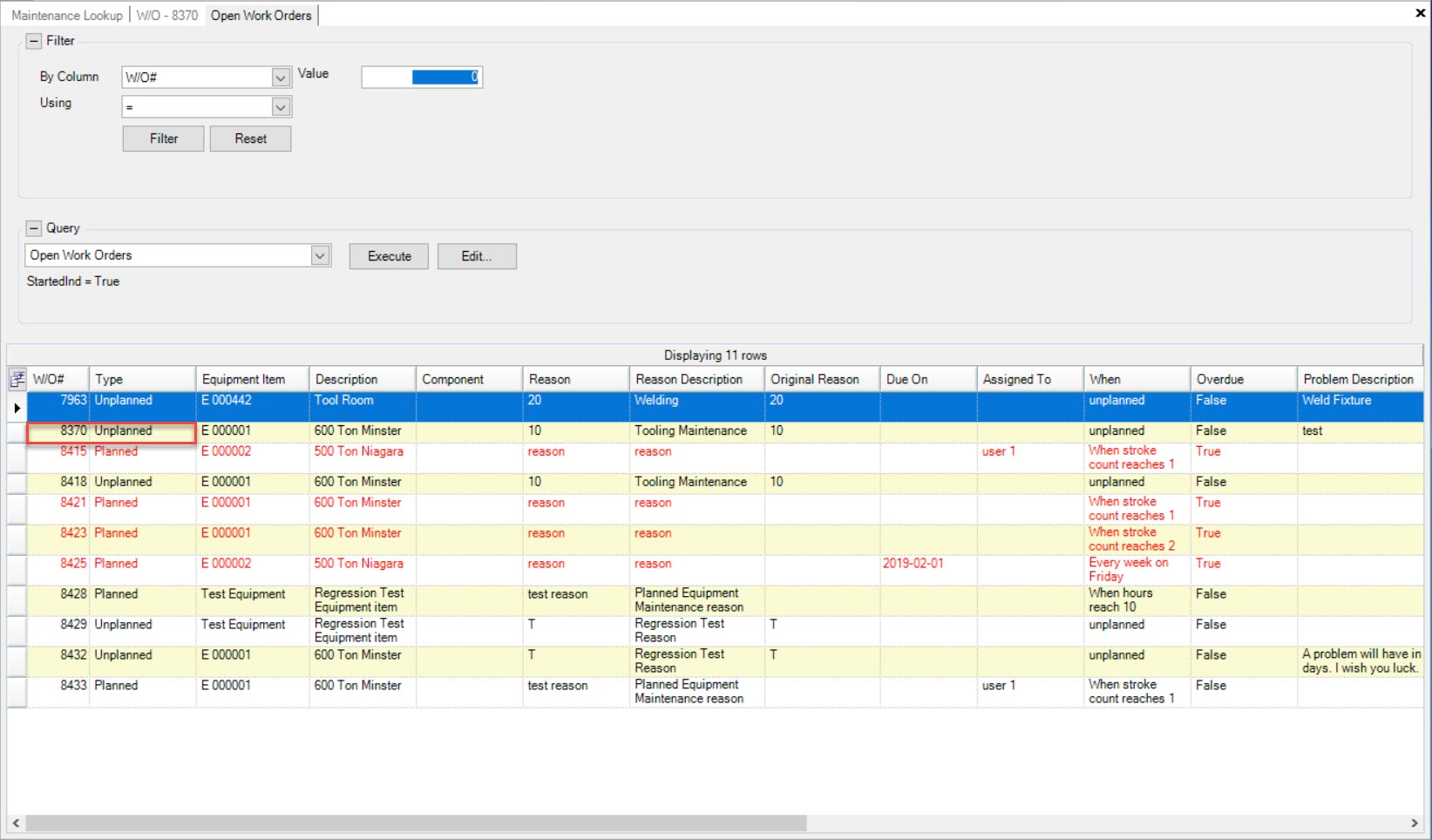Click the Filter button
Screen dimensions: 1432x840
coord(163,139)
